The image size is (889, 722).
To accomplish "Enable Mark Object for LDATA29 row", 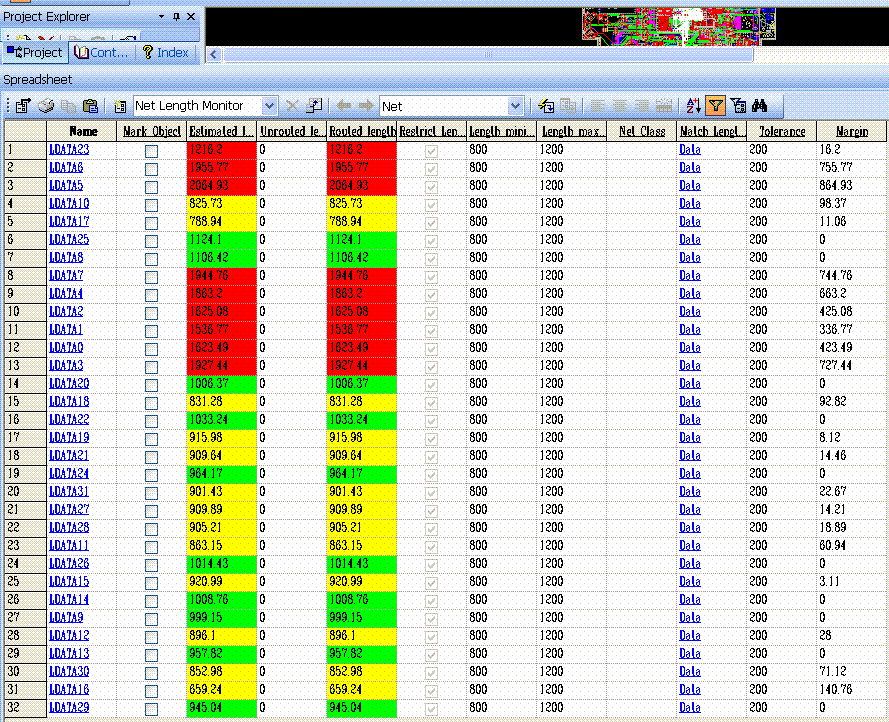I will 151,709.
